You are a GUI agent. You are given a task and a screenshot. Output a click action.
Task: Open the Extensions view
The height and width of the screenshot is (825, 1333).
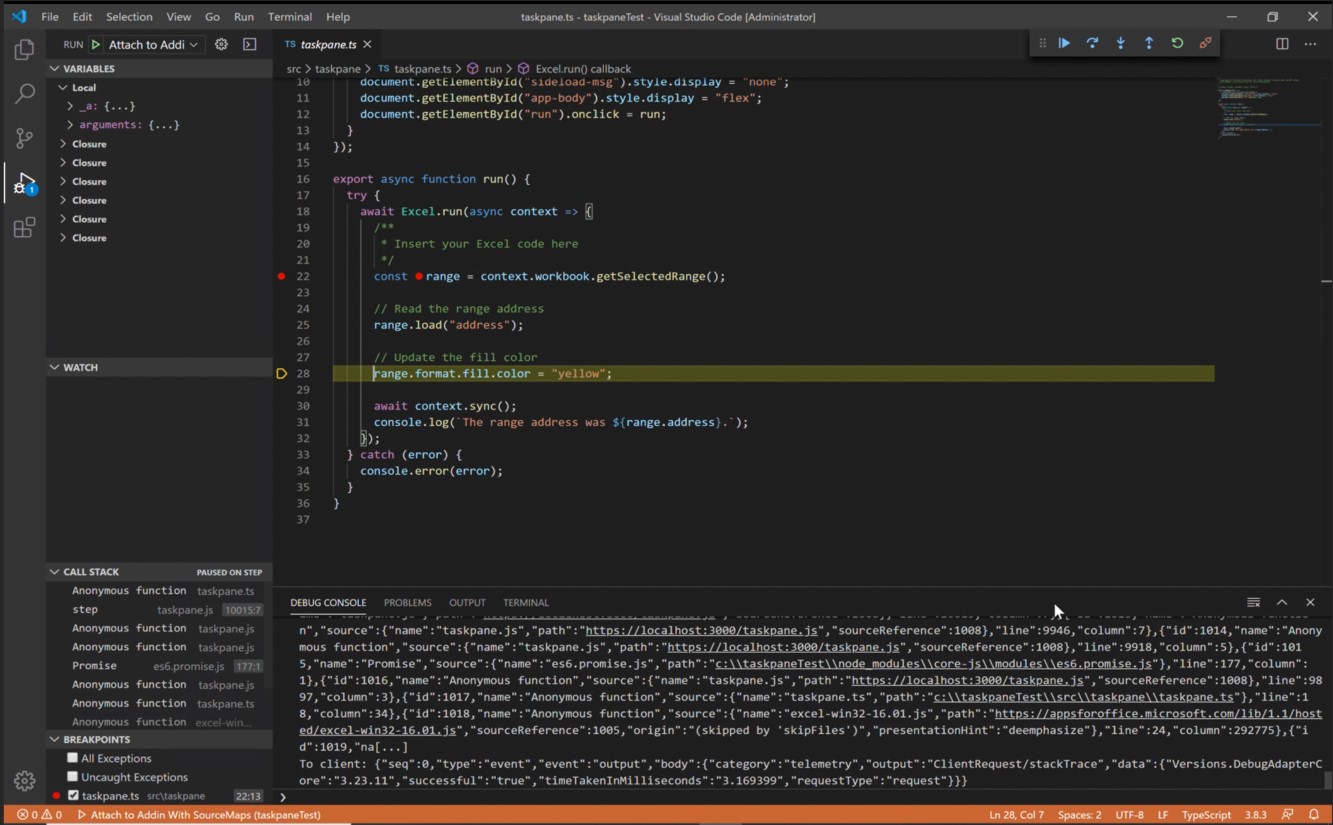click(24, 227)
